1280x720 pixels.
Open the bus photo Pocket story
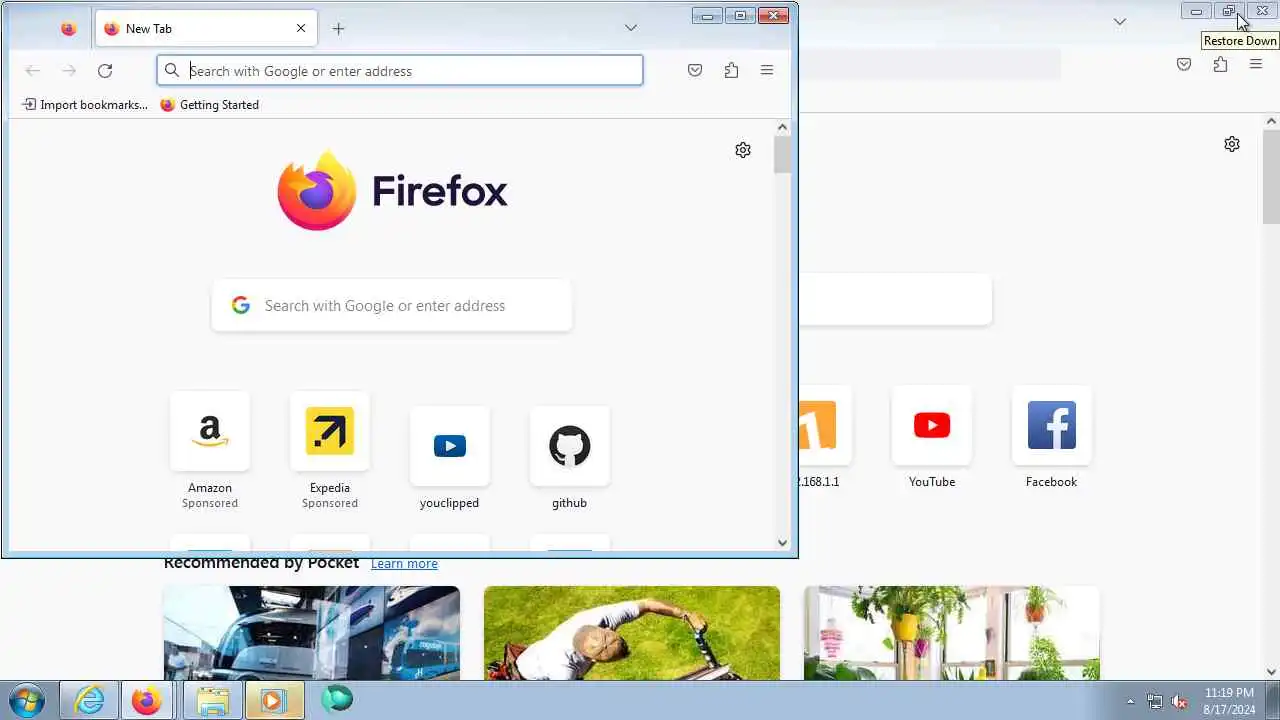[x=312, y=633]
